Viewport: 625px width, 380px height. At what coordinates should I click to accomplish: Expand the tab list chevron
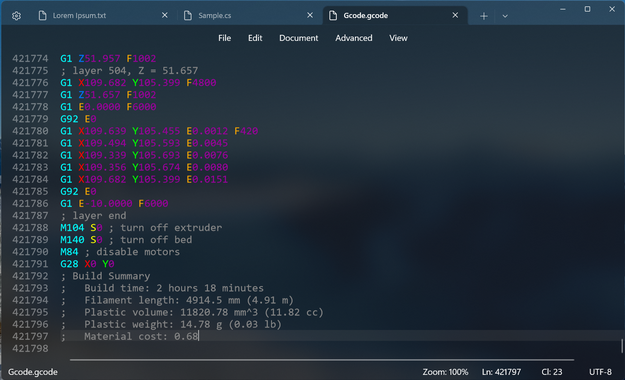pos(505,16)
